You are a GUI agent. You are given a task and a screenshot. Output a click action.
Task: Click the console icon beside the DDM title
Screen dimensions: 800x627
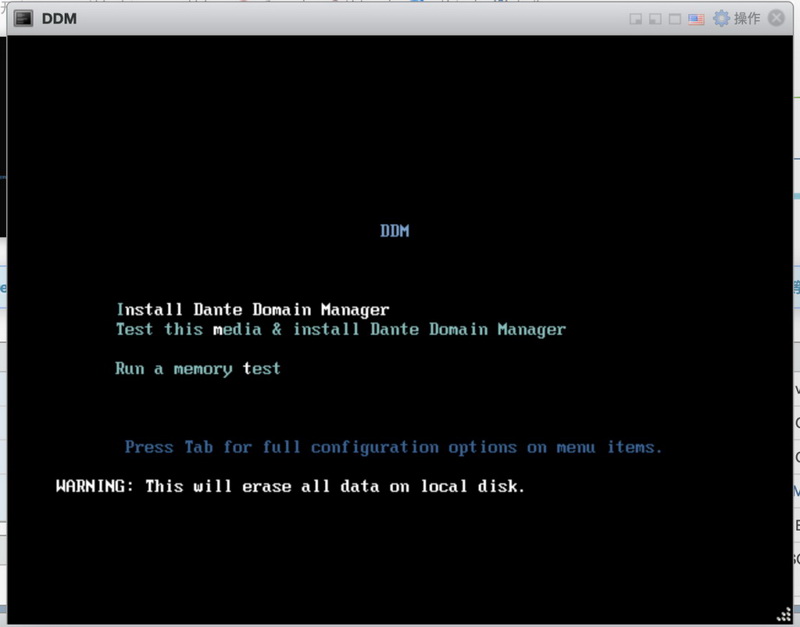[23, 18]
